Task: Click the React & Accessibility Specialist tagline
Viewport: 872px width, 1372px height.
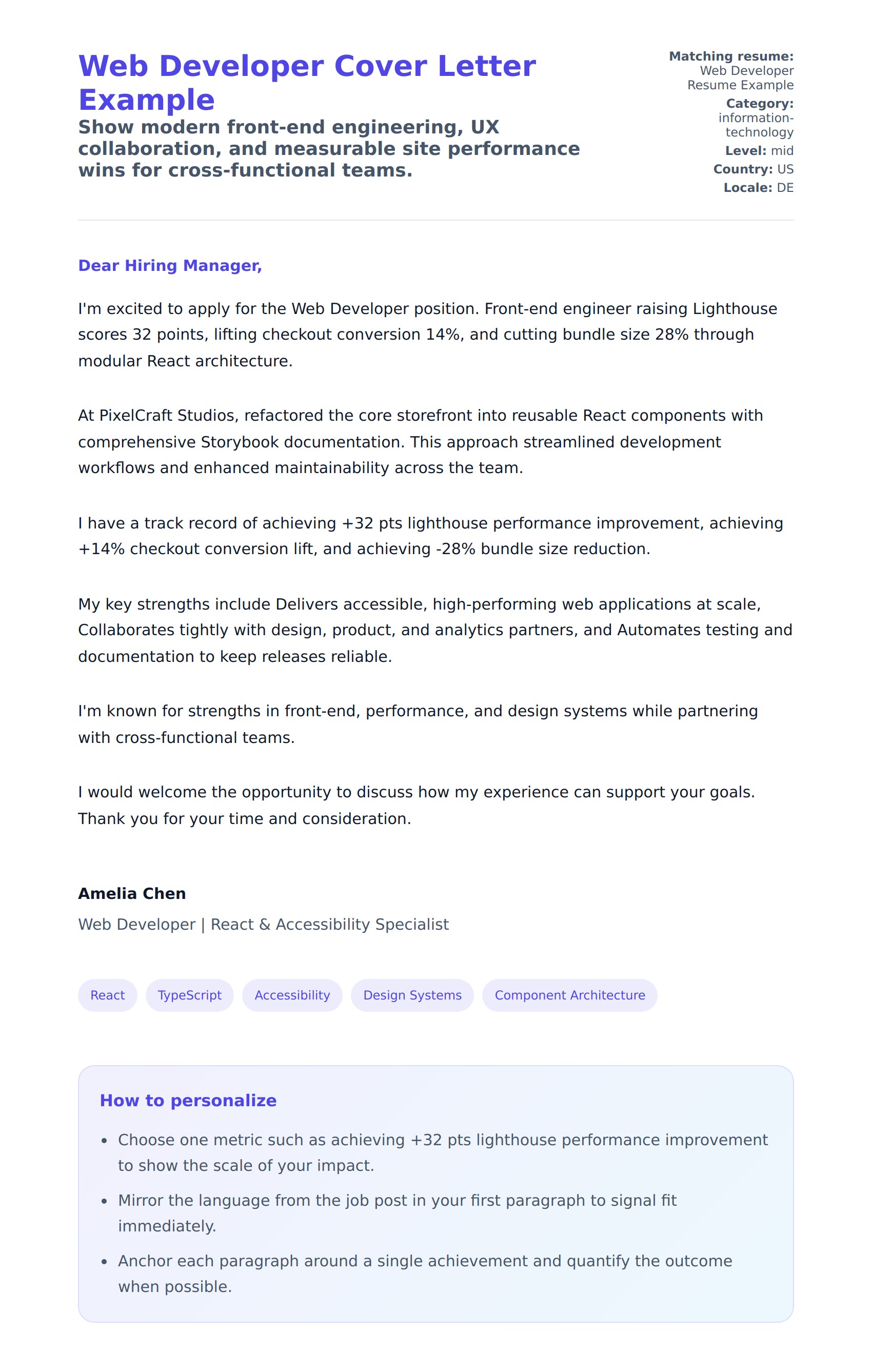Action: pos(263,924)
